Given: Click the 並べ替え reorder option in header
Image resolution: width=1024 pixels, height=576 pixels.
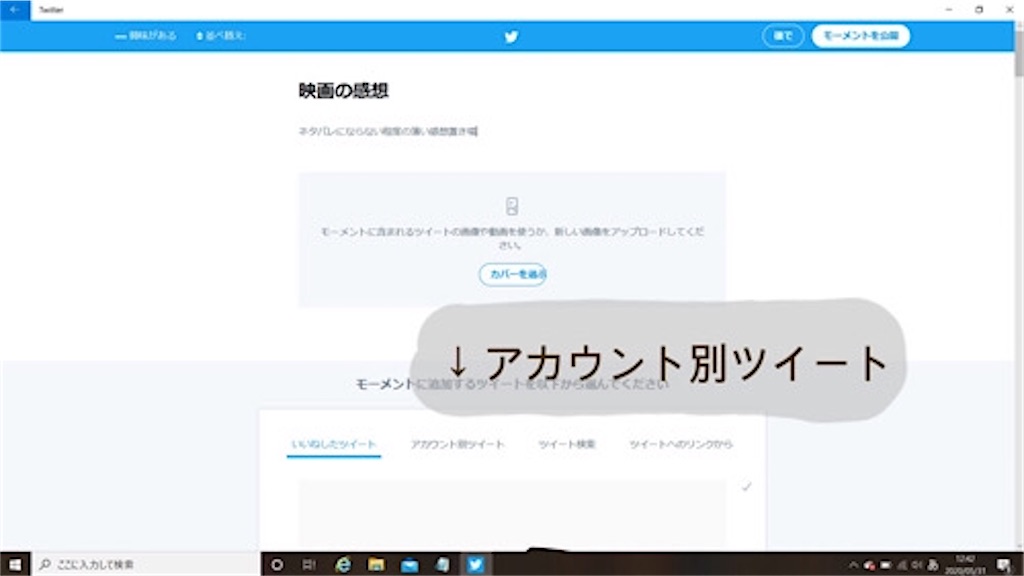Looking at the screenshot, I should pos(221,36).
